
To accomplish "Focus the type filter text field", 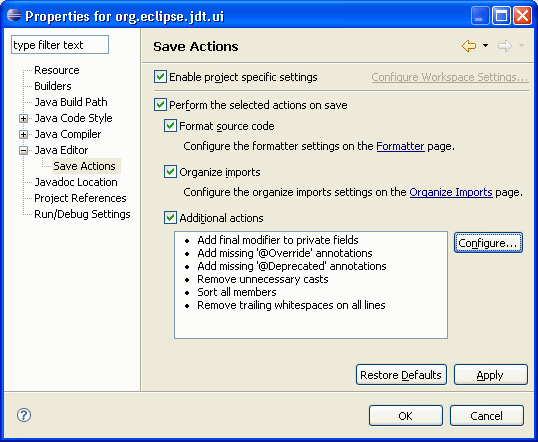I will click(x=60, y=45).
